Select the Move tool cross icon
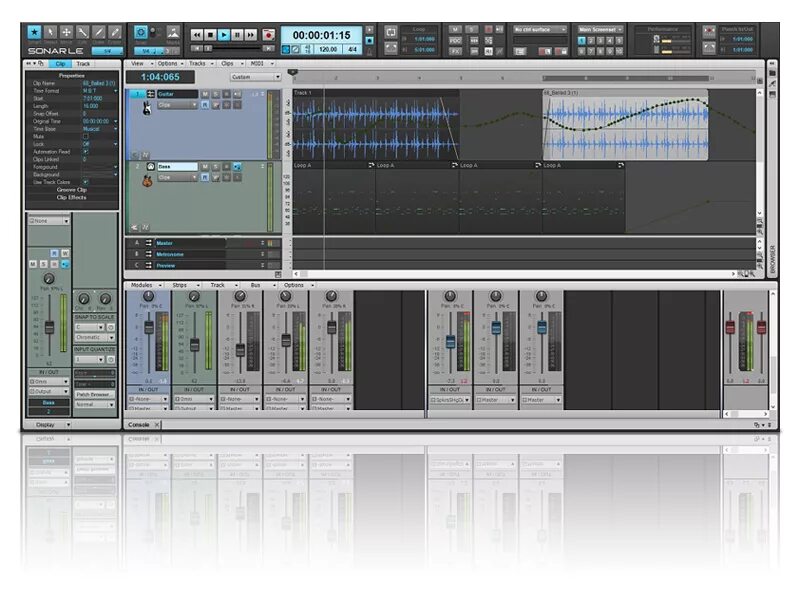The height and width of the screenshot is (600, 800). 66,33
